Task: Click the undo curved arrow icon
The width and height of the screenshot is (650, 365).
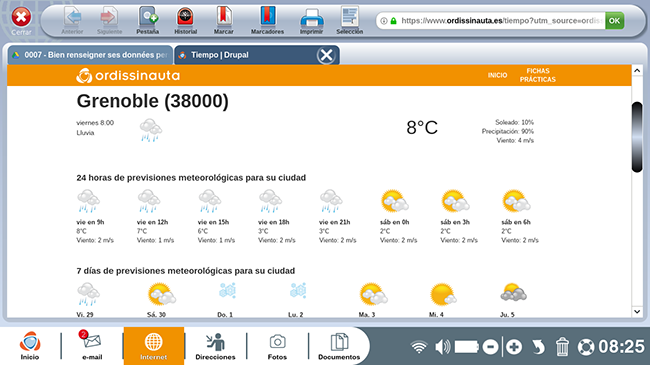Action: click(538, 347)
